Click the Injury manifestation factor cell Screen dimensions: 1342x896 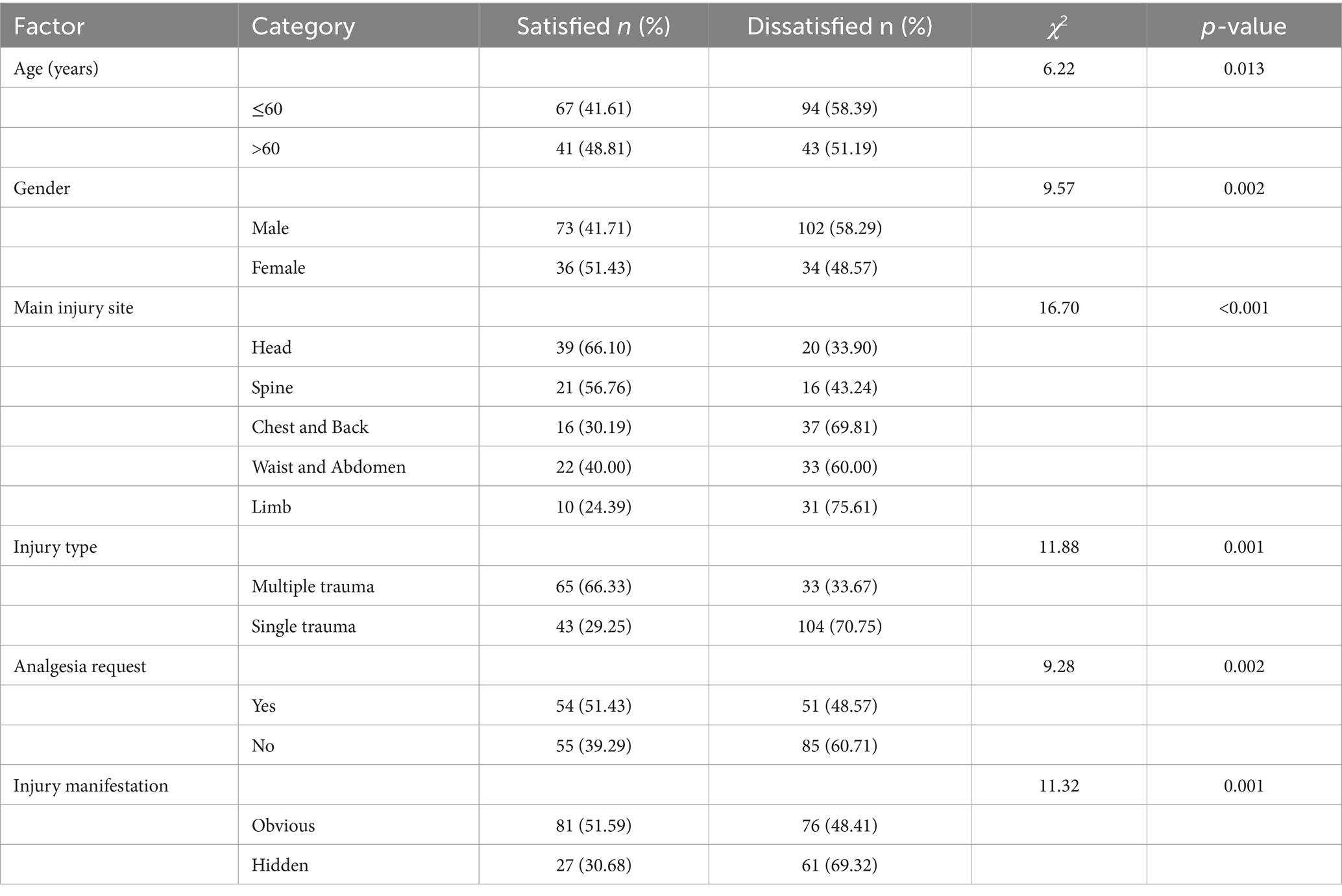[91, 786]
